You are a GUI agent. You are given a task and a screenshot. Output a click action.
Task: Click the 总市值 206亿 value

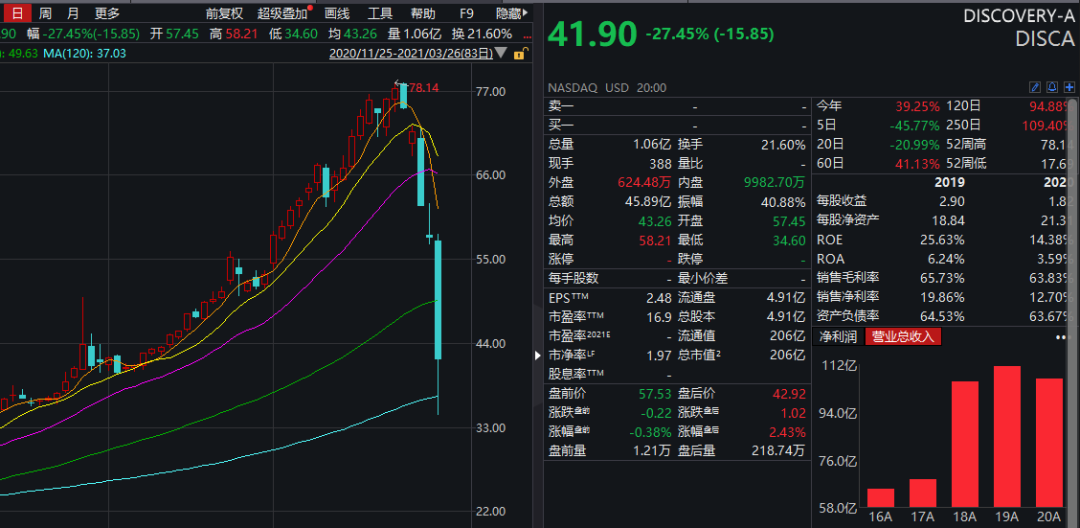pyautogui.click(x=788, y=355)
